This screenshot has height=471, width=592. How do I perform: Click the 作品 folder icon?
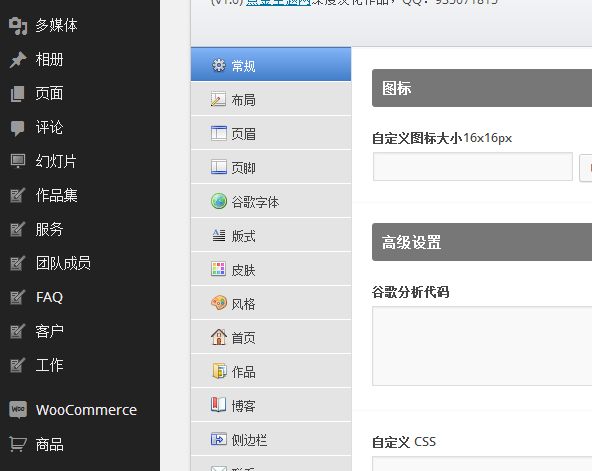tap(219, 371)
